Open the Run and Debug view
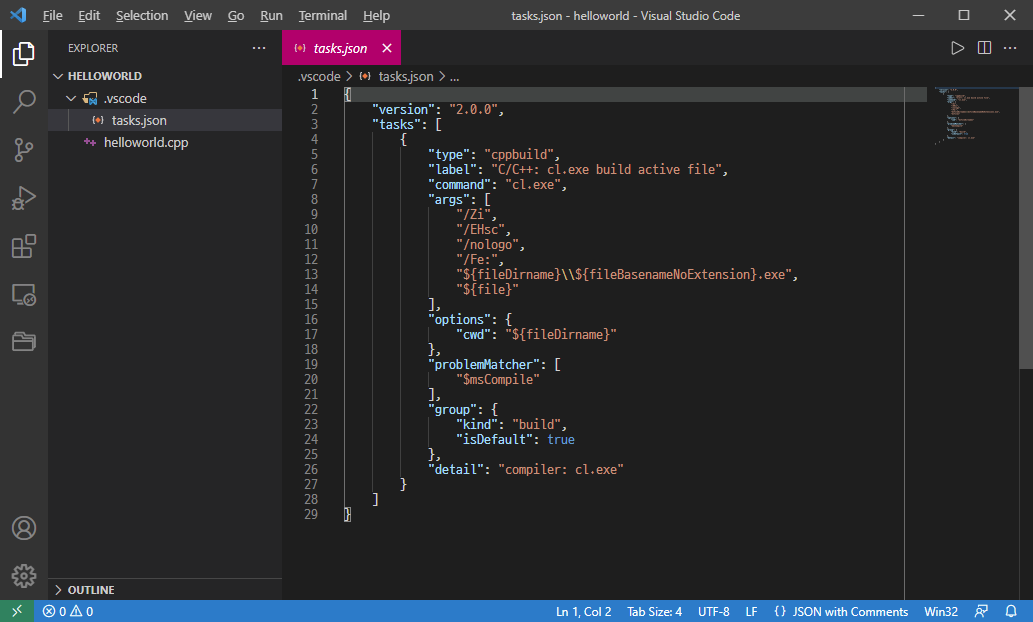1033x622 pixels. tap(24, 198)
